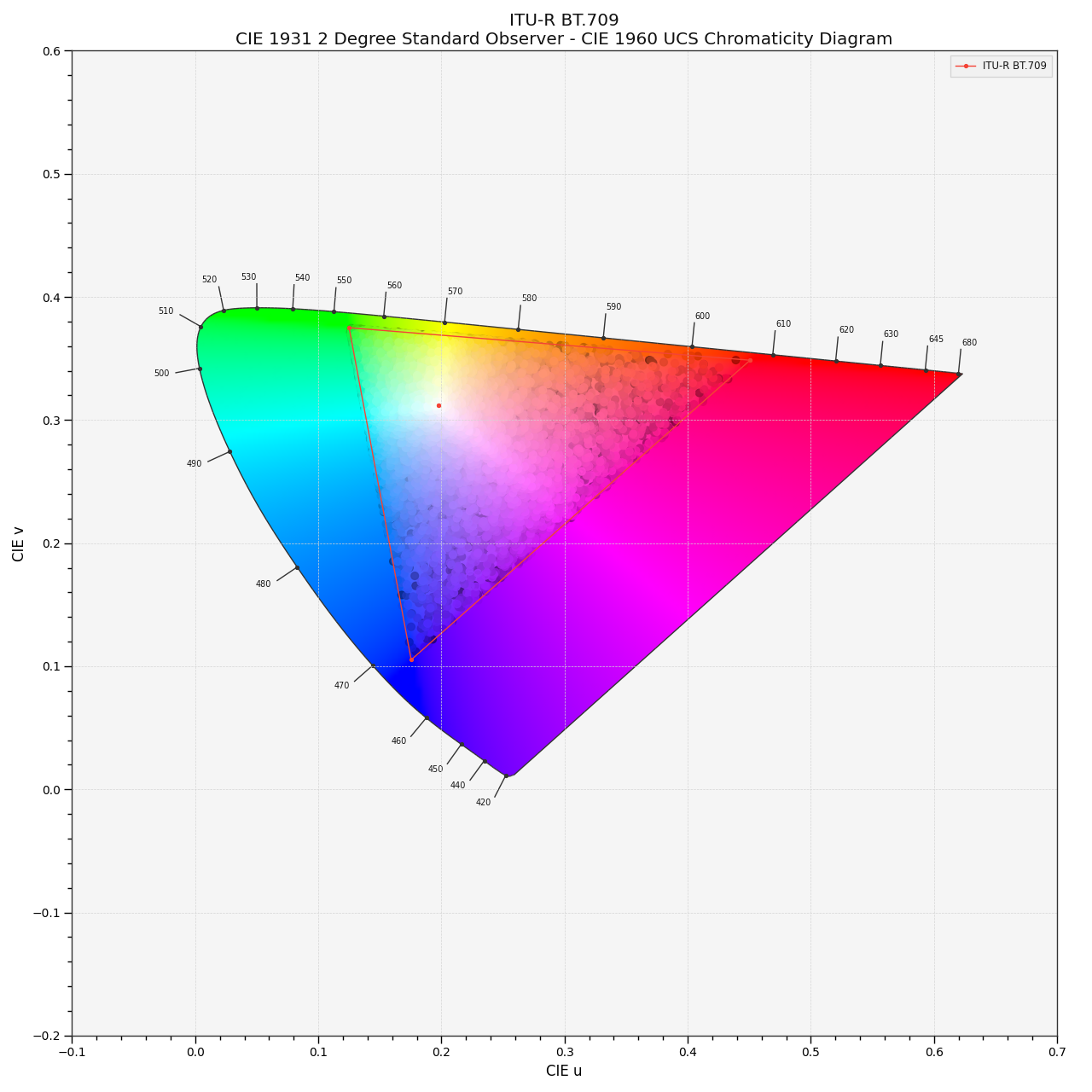Click the ITU-R BT.709 plot title

(564, 20)
